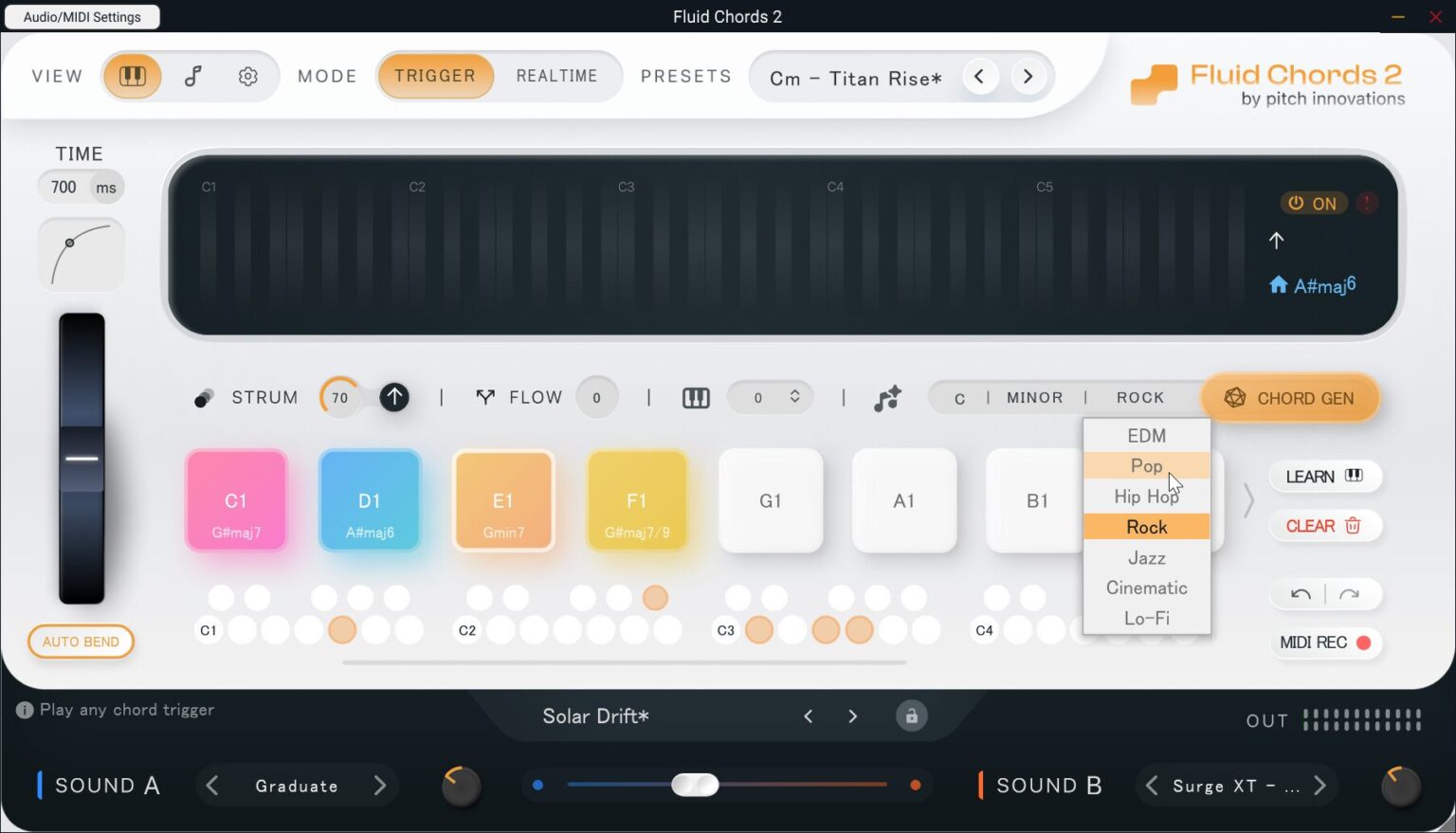Screen dimensions: 1456x833
Task: Click the Flow branching icon
Action: point(486,397)
